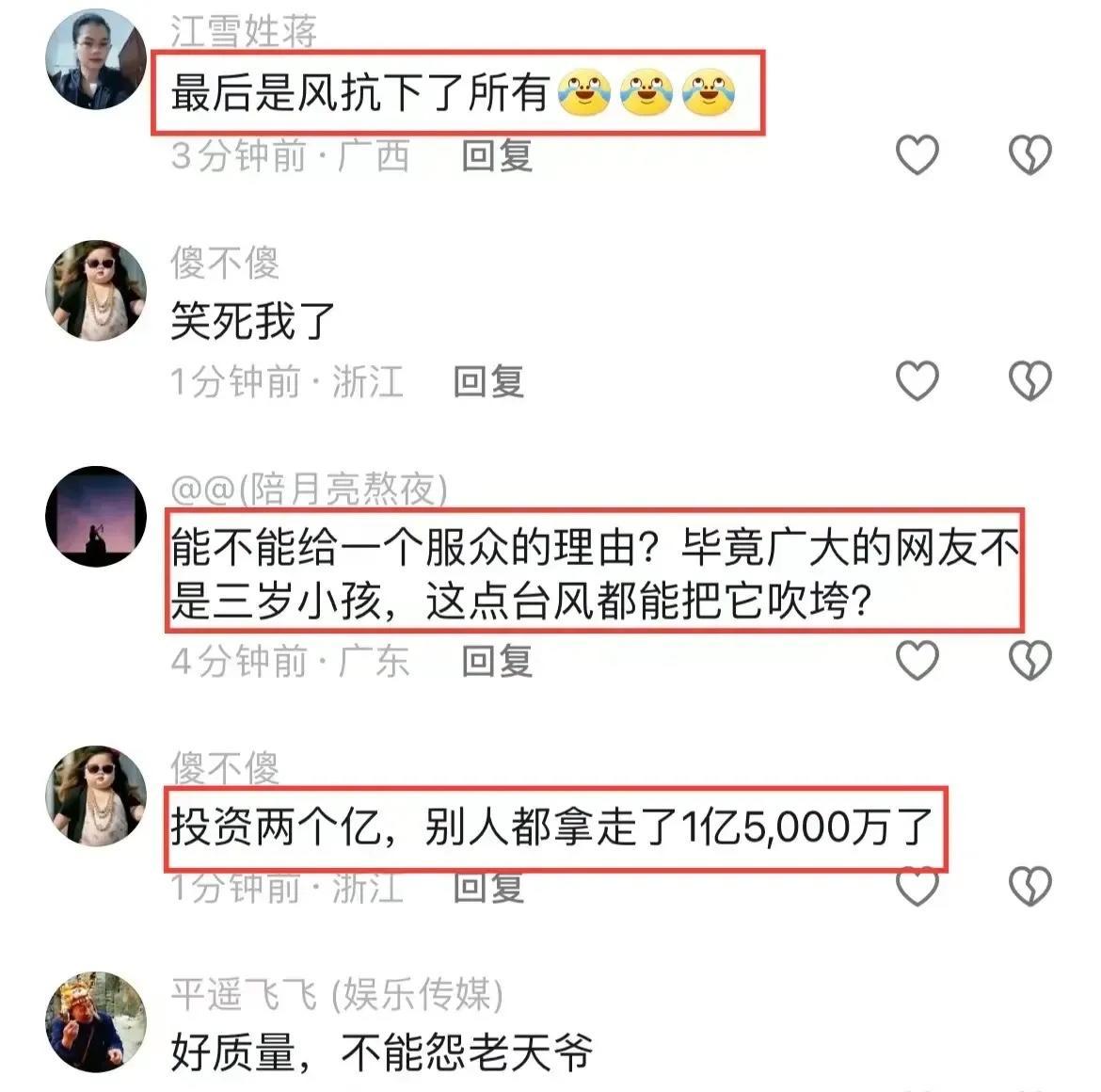Open 陪月亮熬夜 user avatar
This screenshot has height=1092, width=1101.
(96, 516)
